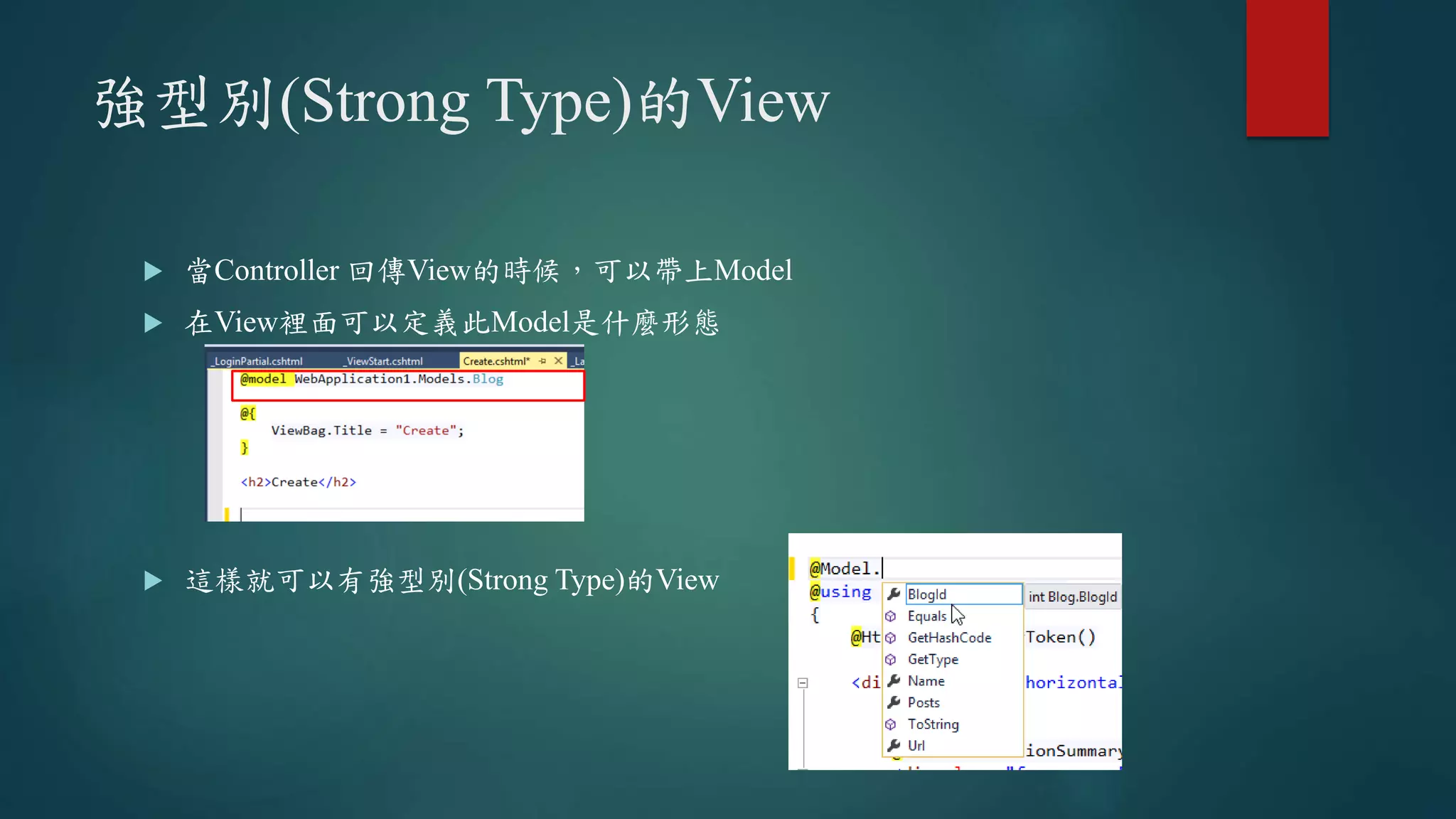Click the cube icon beside GetType
Viewport: 1456px width, 819px height.
point(891,660)
